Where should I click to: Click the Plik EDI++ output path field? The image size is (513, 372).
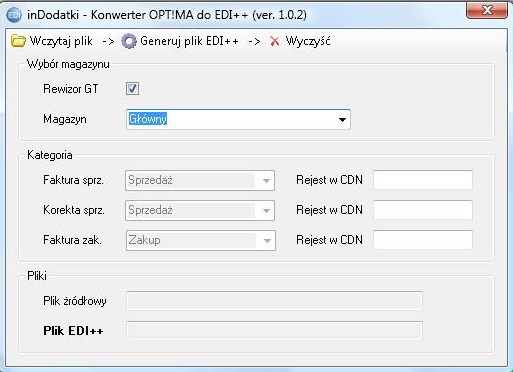pyautogui.click(x=274, y=331)
